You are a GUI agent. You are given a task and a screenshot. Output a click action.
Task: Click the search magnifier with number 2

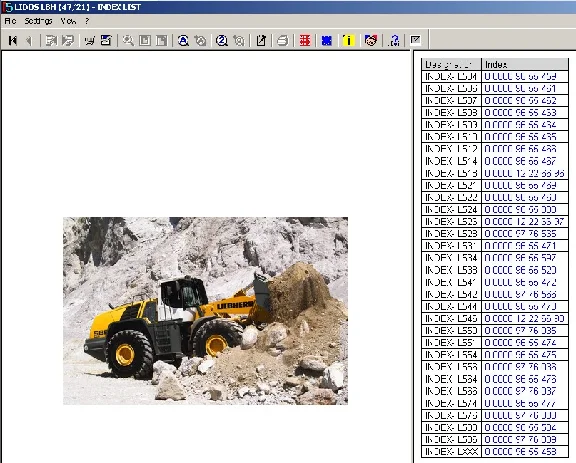tap(222, 40)
